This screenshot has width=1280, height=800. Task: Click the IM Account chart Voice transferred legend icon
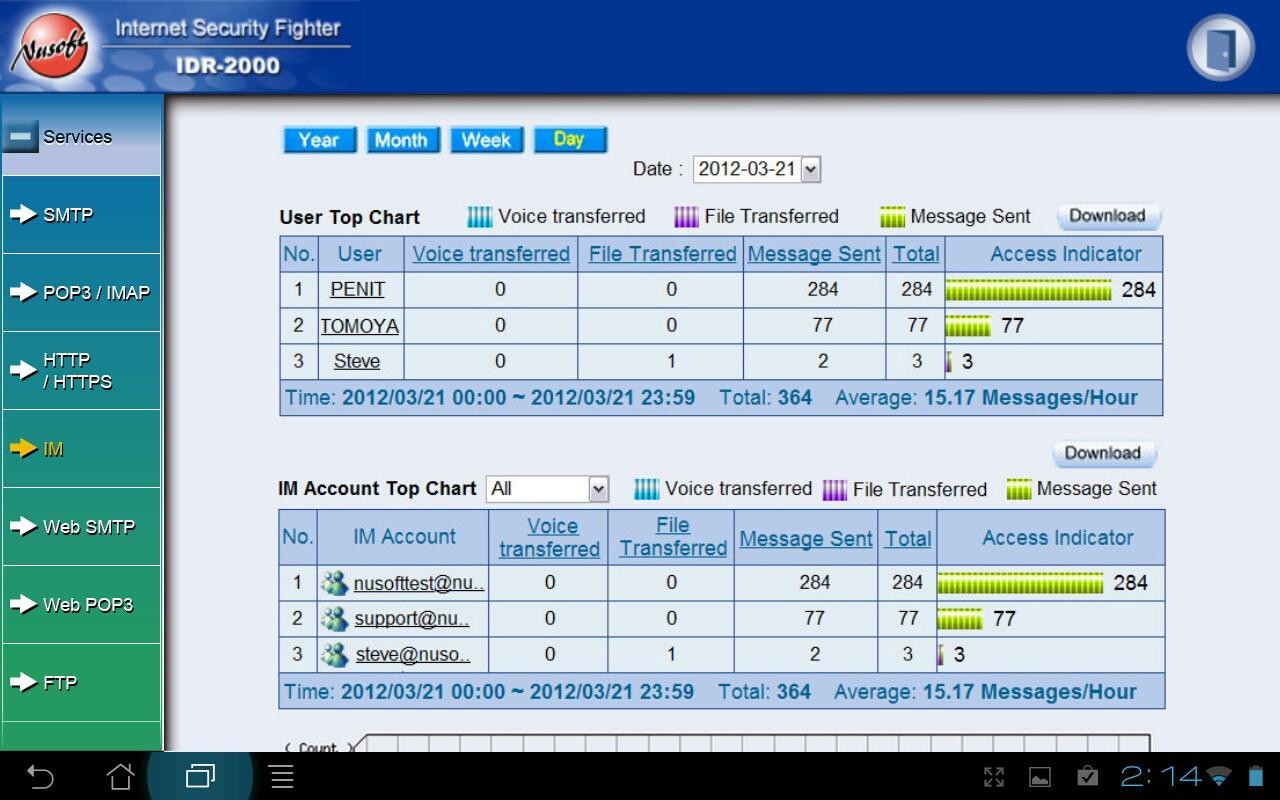coord(647,489)
